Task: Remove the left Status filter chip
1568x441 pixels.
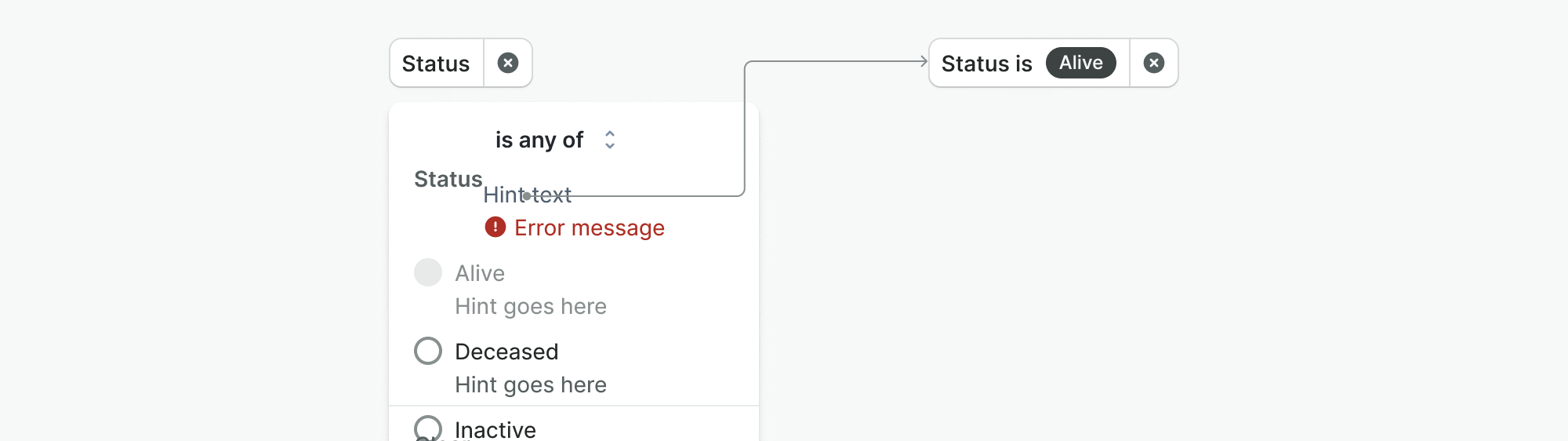Action: [x=508, y=63]
